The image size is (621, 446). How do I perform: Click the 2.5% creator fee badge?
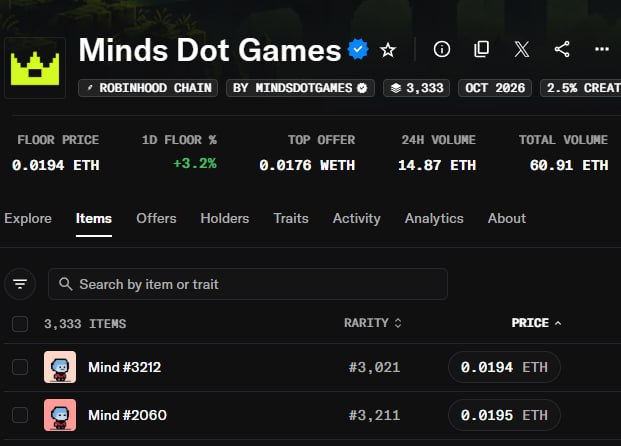click(581, 88)
